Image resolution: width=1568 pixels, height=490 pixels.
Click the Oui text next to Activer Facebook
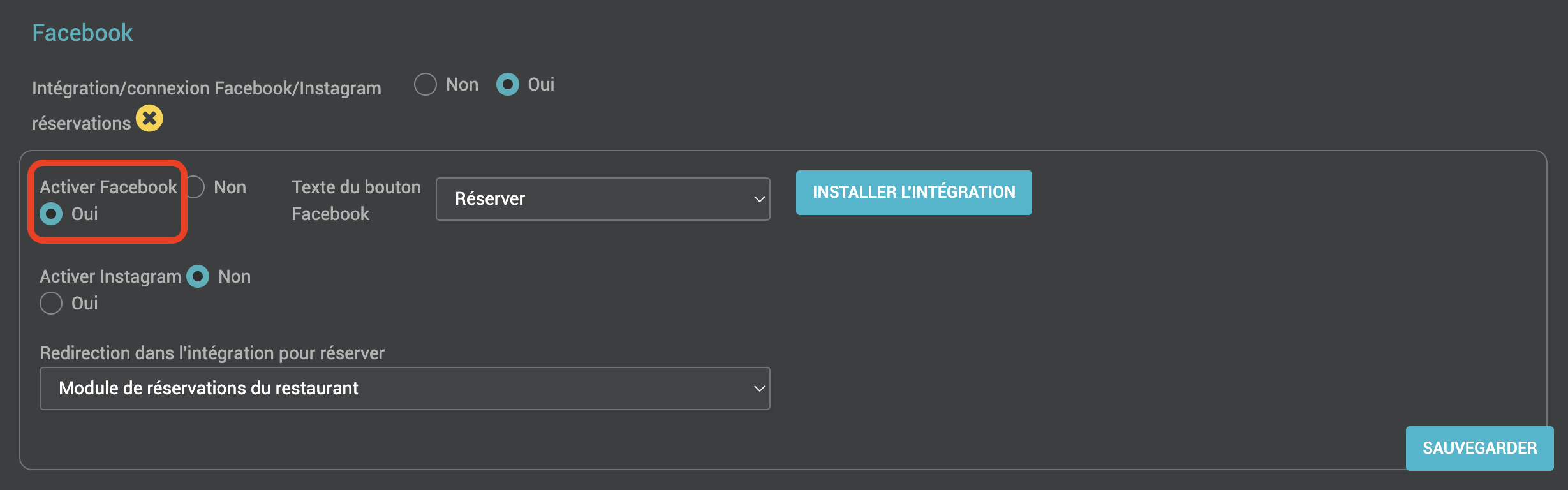85,214
